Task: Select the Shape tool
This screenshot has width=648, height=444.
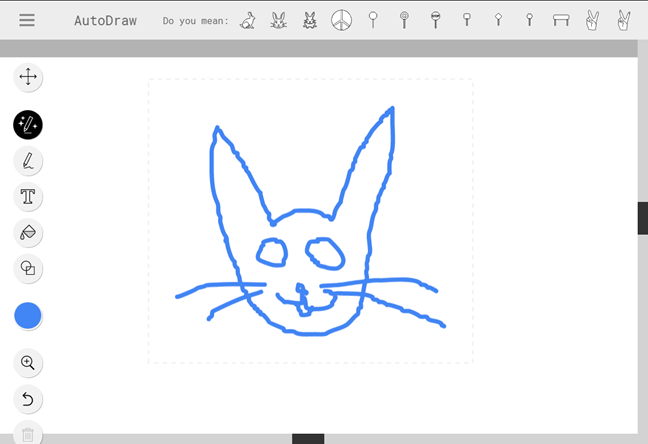Action: [28, 268]
